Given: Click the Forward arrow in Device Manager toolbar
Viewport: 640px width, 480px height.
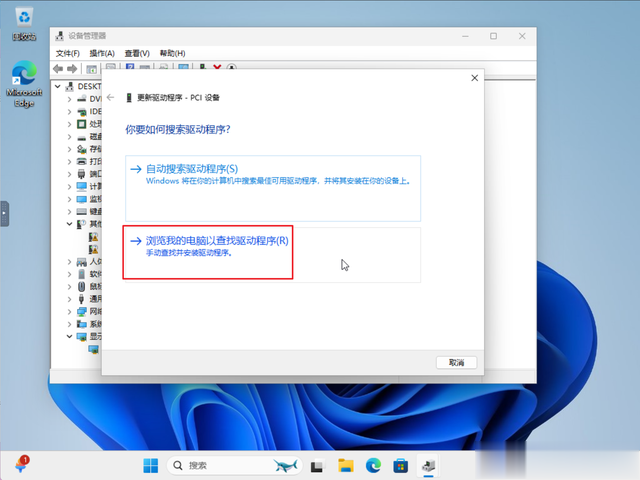Looking at the screenshot, I should coord(72,69).
